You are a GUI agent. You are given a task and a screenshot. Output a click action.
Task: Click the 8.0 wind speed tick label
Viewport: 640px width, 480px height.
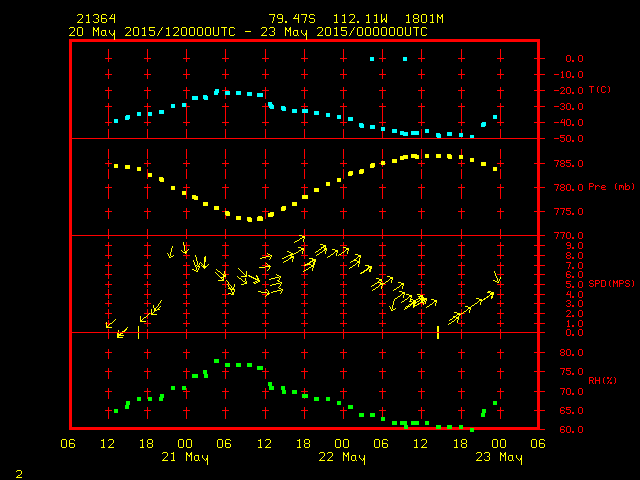574,256
